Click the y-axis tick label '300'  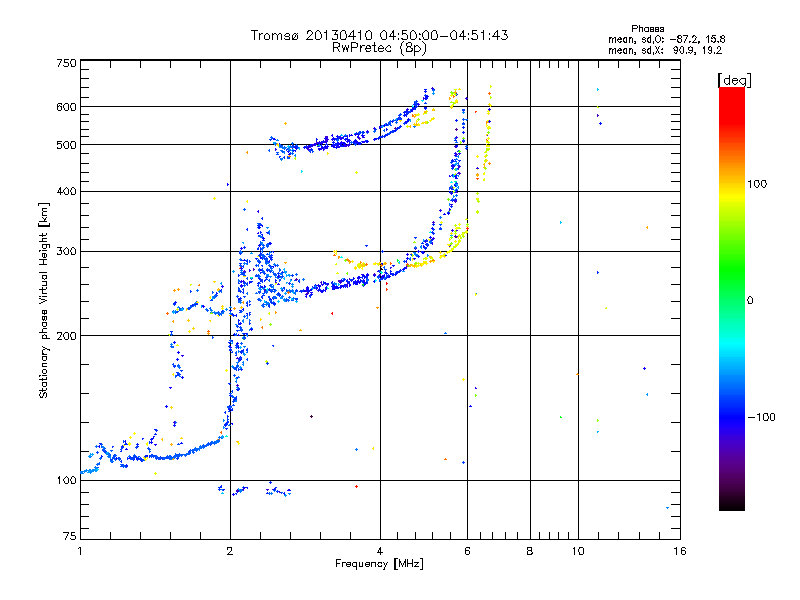[67, 252]
